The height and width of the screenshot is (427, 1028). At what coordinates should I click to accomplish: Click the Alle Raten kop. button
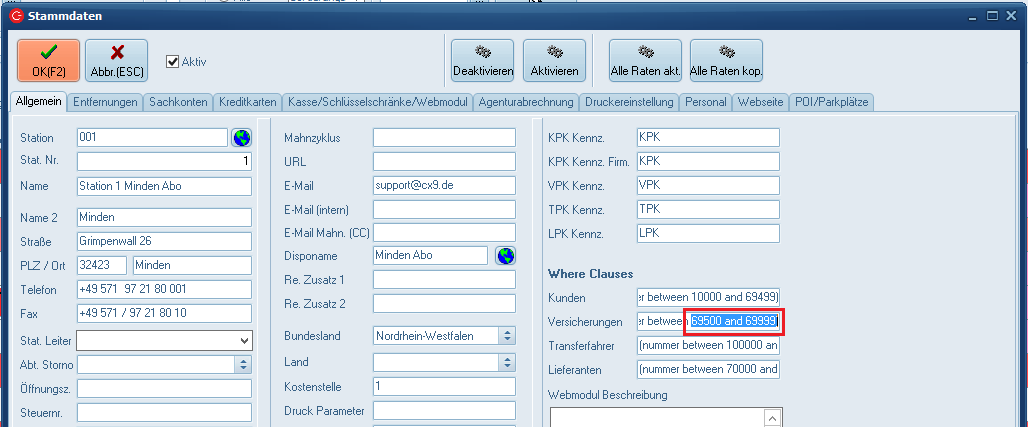(x=726, y=60)
